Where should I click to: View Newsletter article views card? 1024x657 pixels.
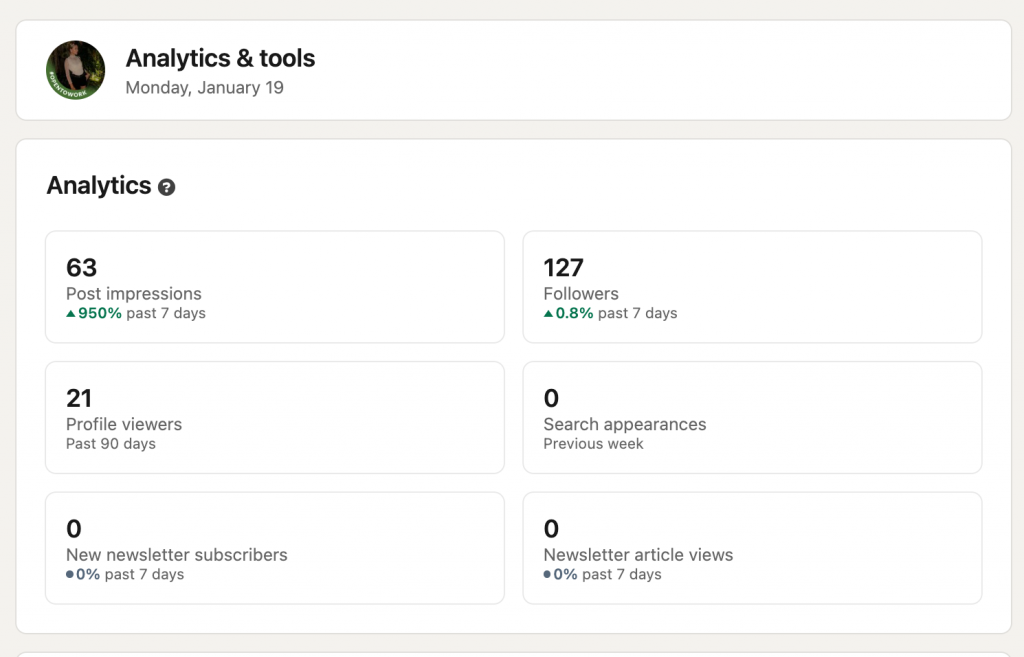click(x=752, y=548)
